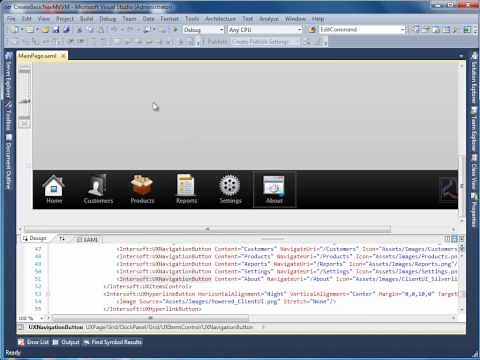Open the Help menu

(x=318, y=19)
